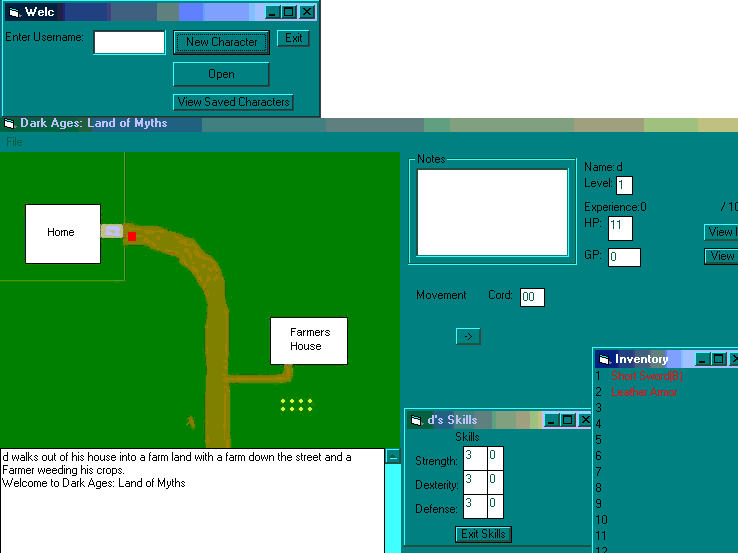738x553 pixels.
Task: Click inventory slot number 10
Action: click(601, 520)
